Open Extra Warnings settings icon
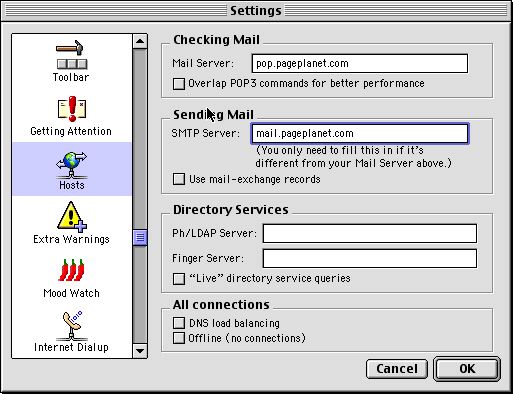This screenshot has height=394, width=513. click(71, 217)
